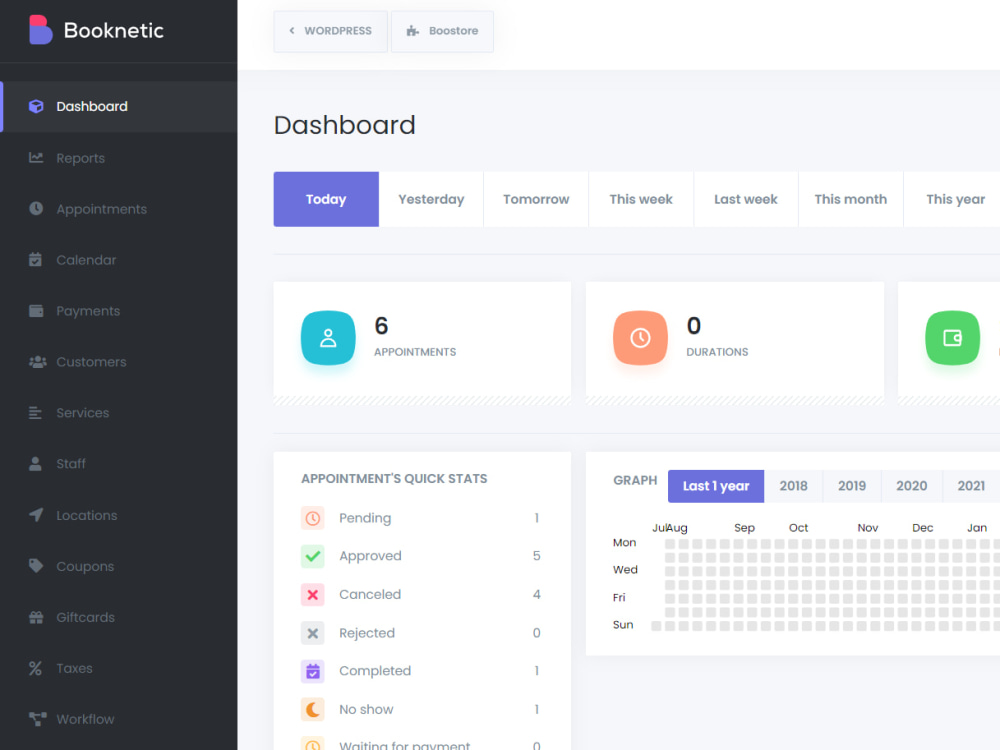Click the Boostore puzzle piece icon
Image resolution: width=1000 pixels, height=750 pixels.
(413, 31)
